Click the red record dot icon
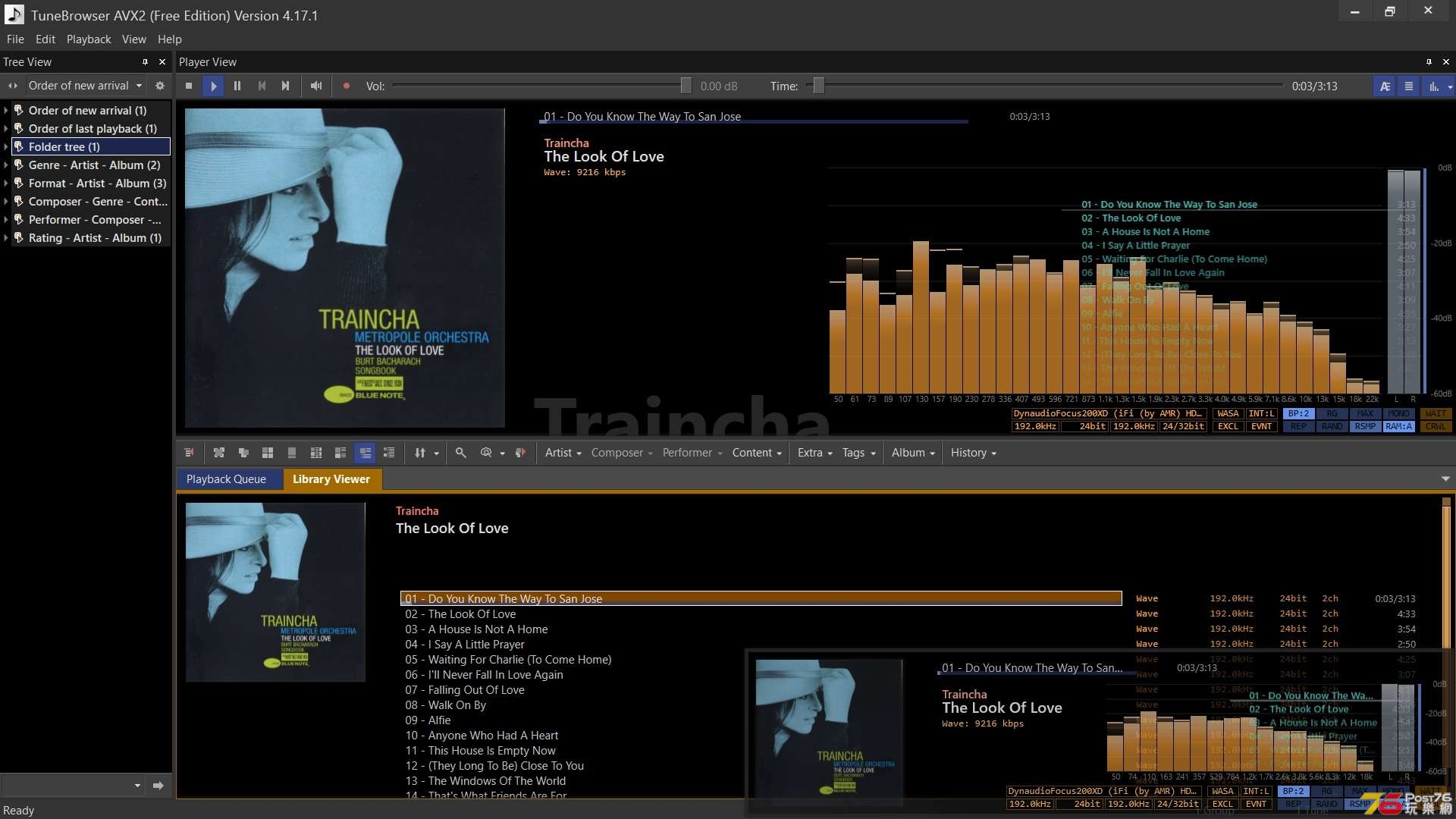The height and width of the screenshot is (819, 1456). pos(347,86)
